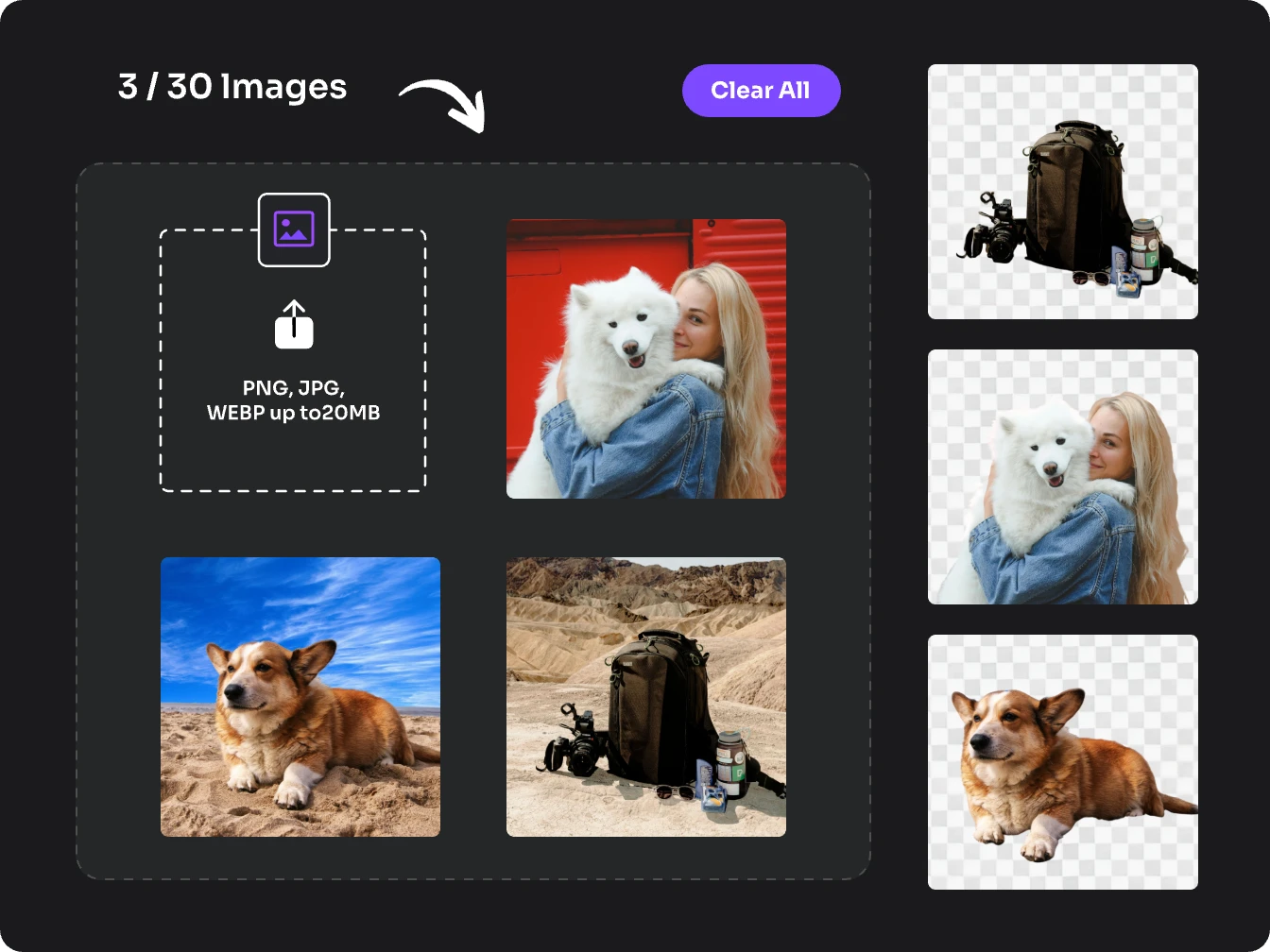This screenshot has height=952, width=1270.
Task: Click the 3 / 30 Images counter
Action: pyautogui.click(x=231, y=87)
